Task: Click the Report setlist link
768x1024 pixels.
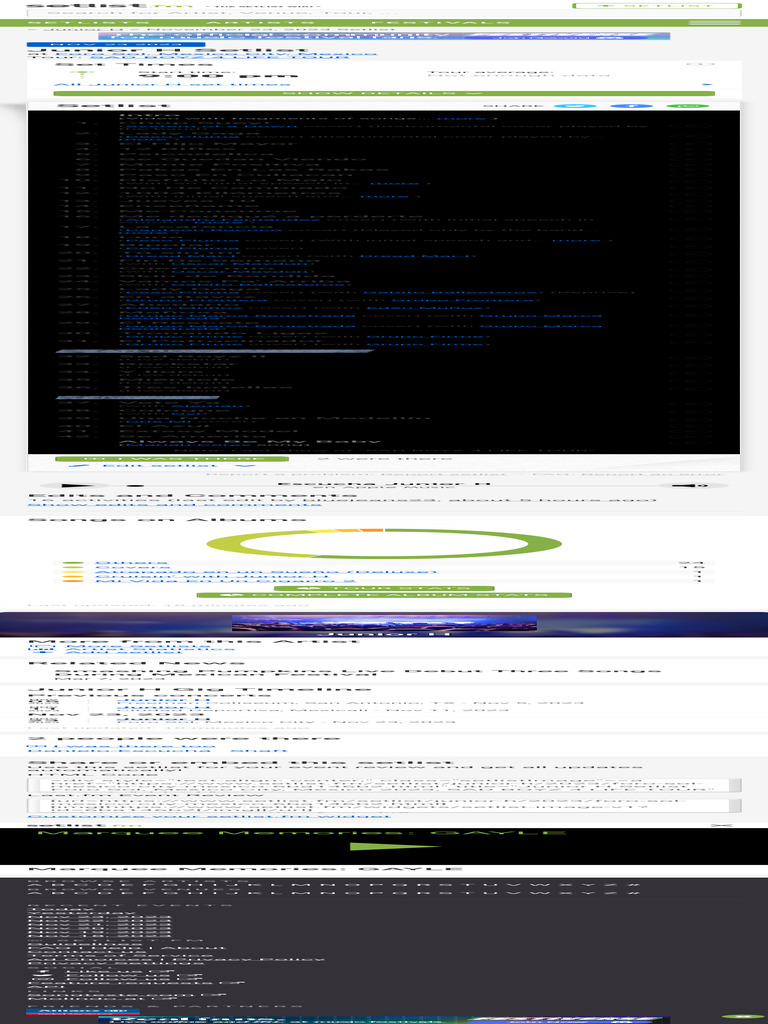Action: [x=445, y=473]
